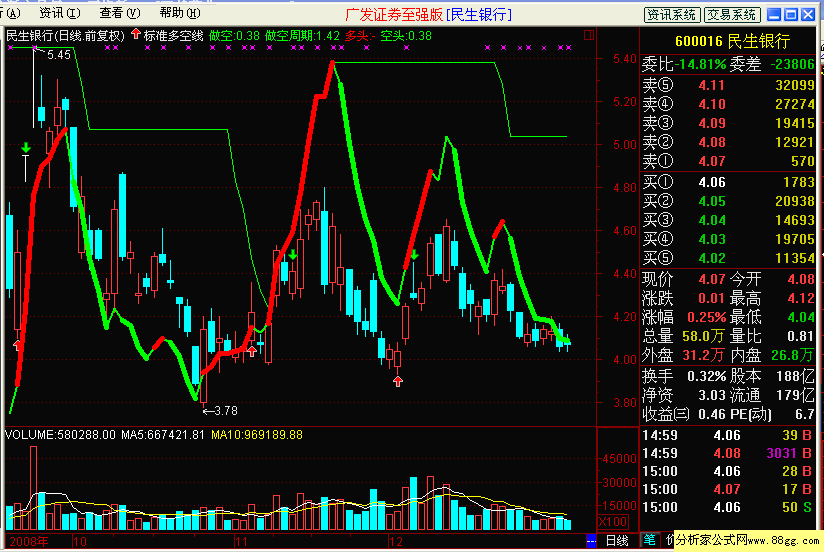
Task: Click the MA5:667421.81 label
Action: tap(163, 435)
